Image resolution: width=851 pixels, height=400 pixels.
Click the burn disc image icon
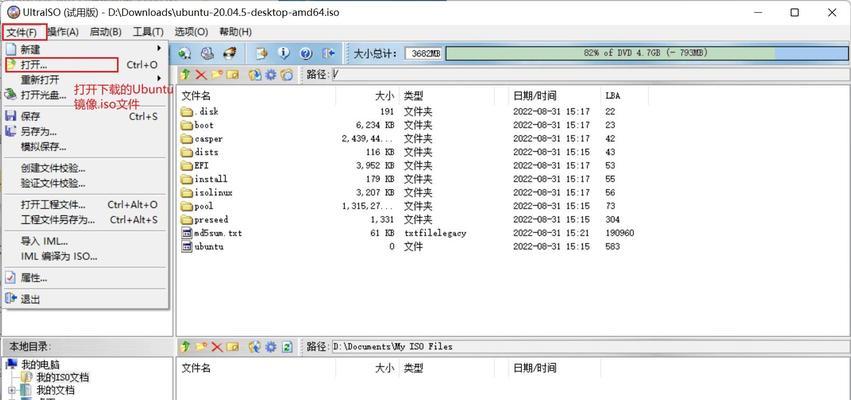point(230,54)
